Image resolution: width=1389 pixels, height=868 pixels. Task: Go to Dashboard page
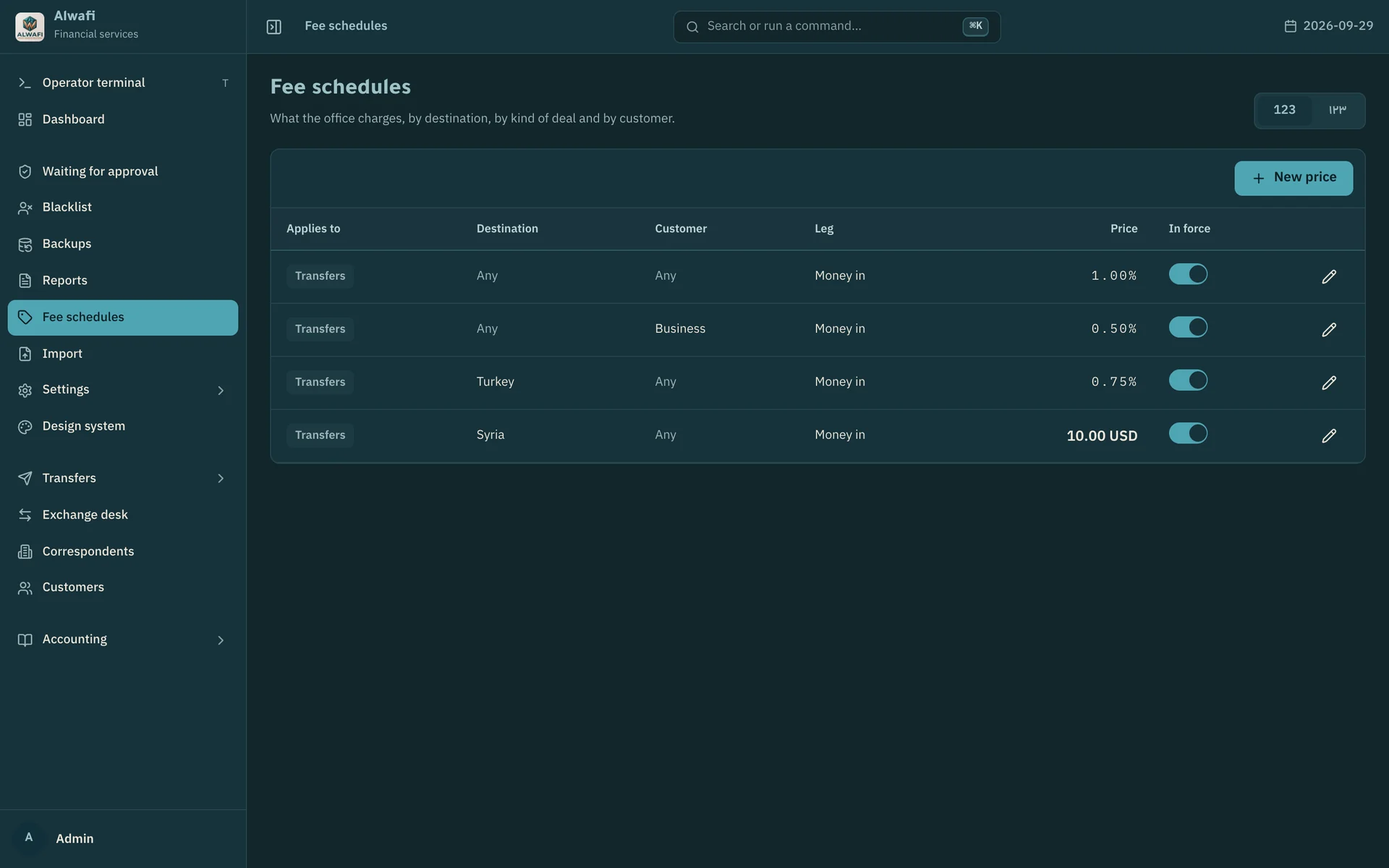(x=123, y=119)
